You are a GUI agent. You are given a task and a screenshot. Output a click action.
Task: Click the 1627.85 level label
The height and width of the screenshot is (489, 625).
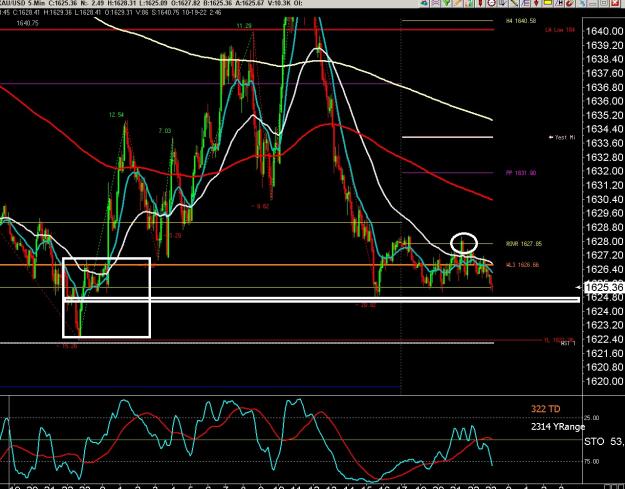(x=524, y=244)
